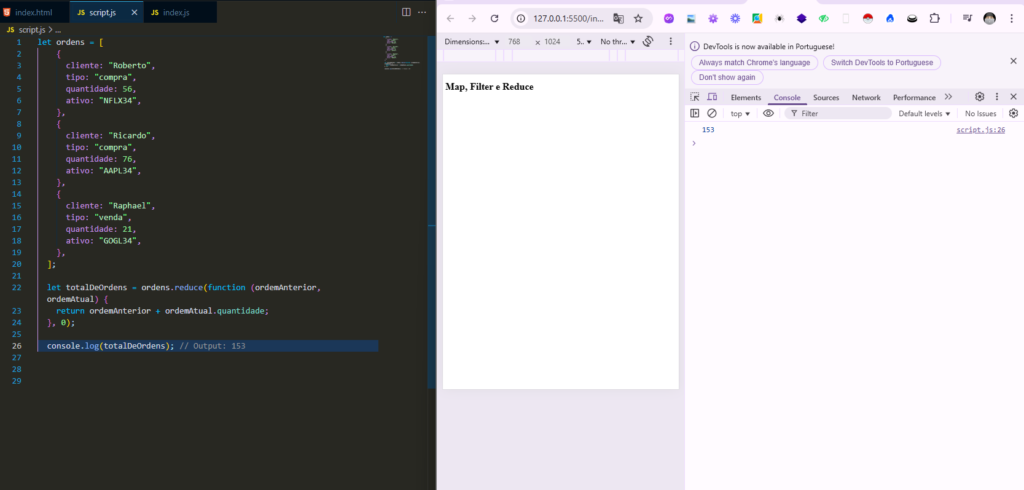
Task: Create a live expression with eye icon
Action: (x=768, y=113)
